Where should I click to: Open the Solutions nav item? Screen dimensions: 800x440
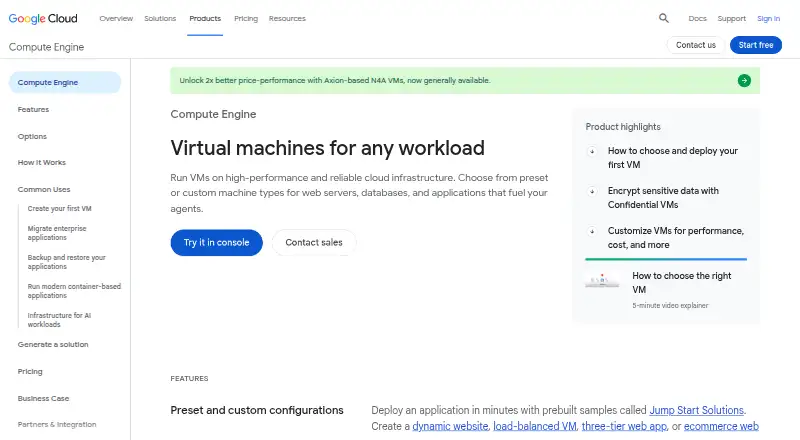[160, 18]
